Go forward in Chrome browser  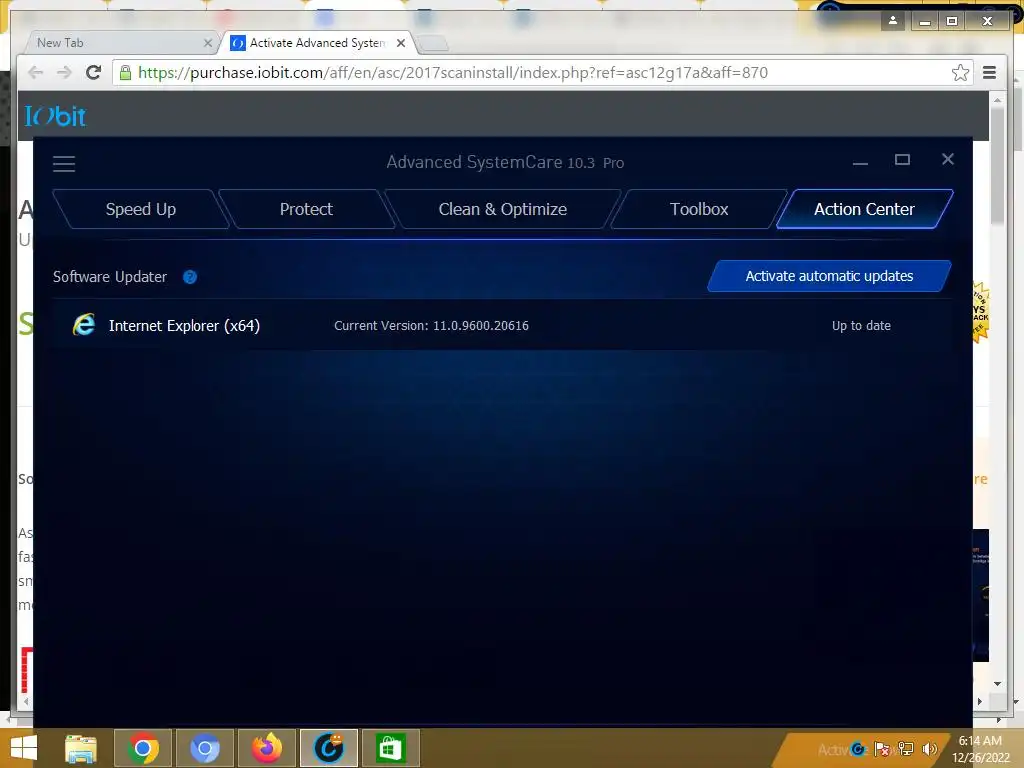coord(64,72)
